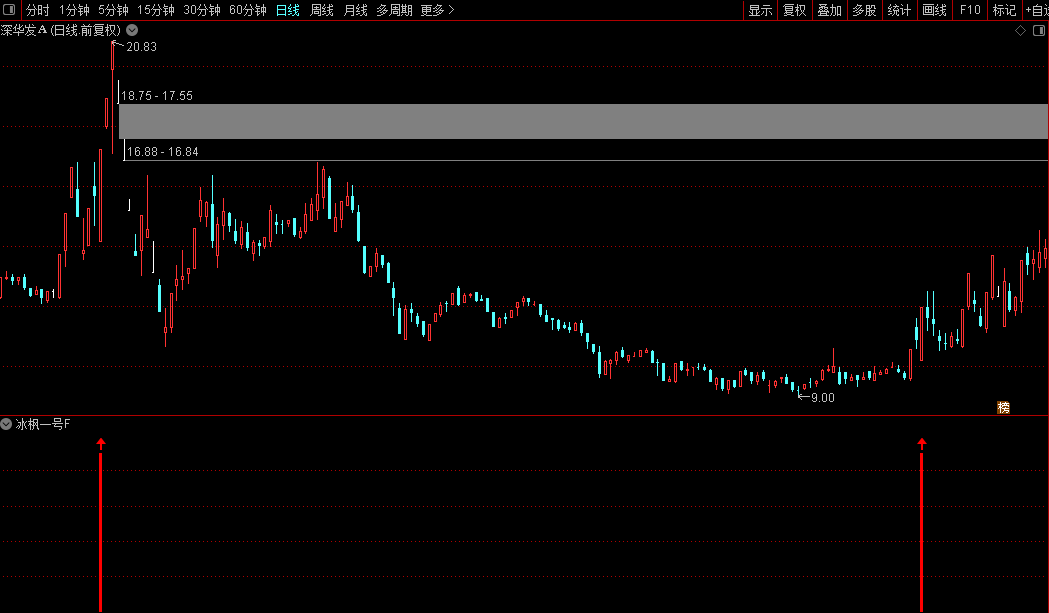Select the 30分钟 period tab
Viewport: 1049px width, 613px height.
click(202, 10)
